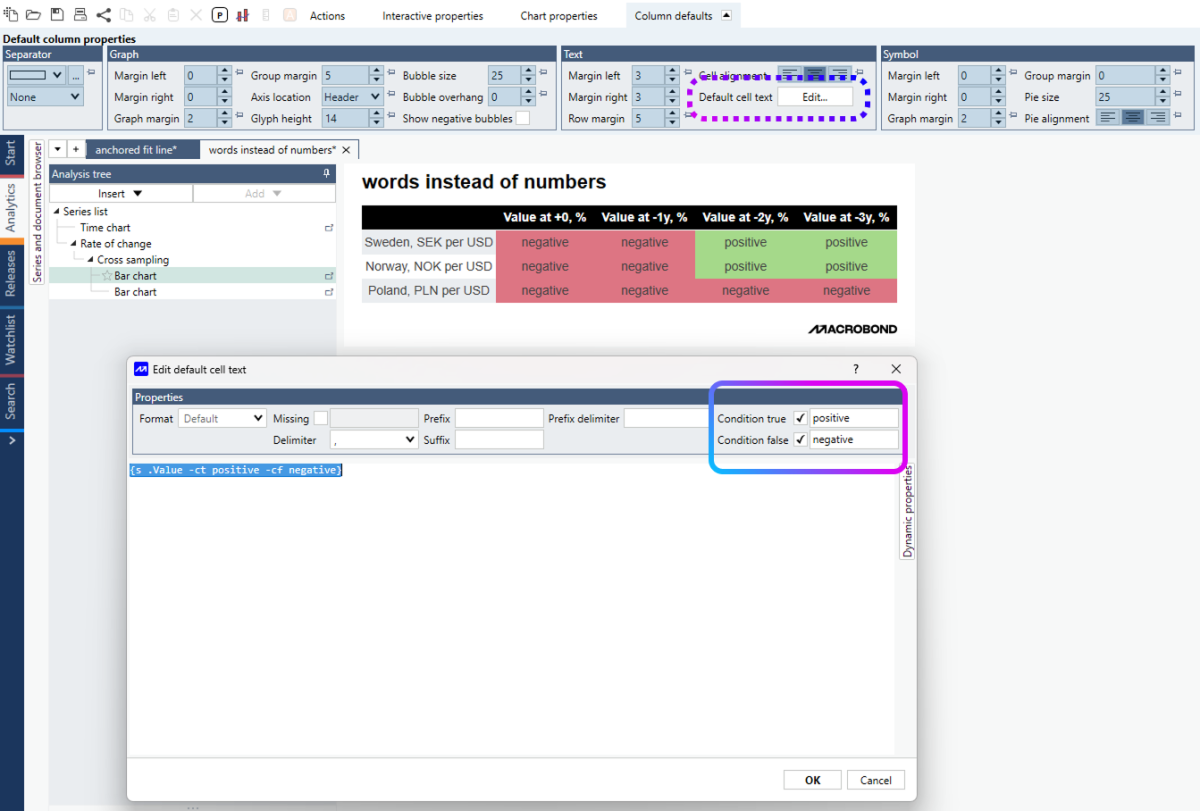
Task: Click the help question mark in dialog
Action: (856, 369)
